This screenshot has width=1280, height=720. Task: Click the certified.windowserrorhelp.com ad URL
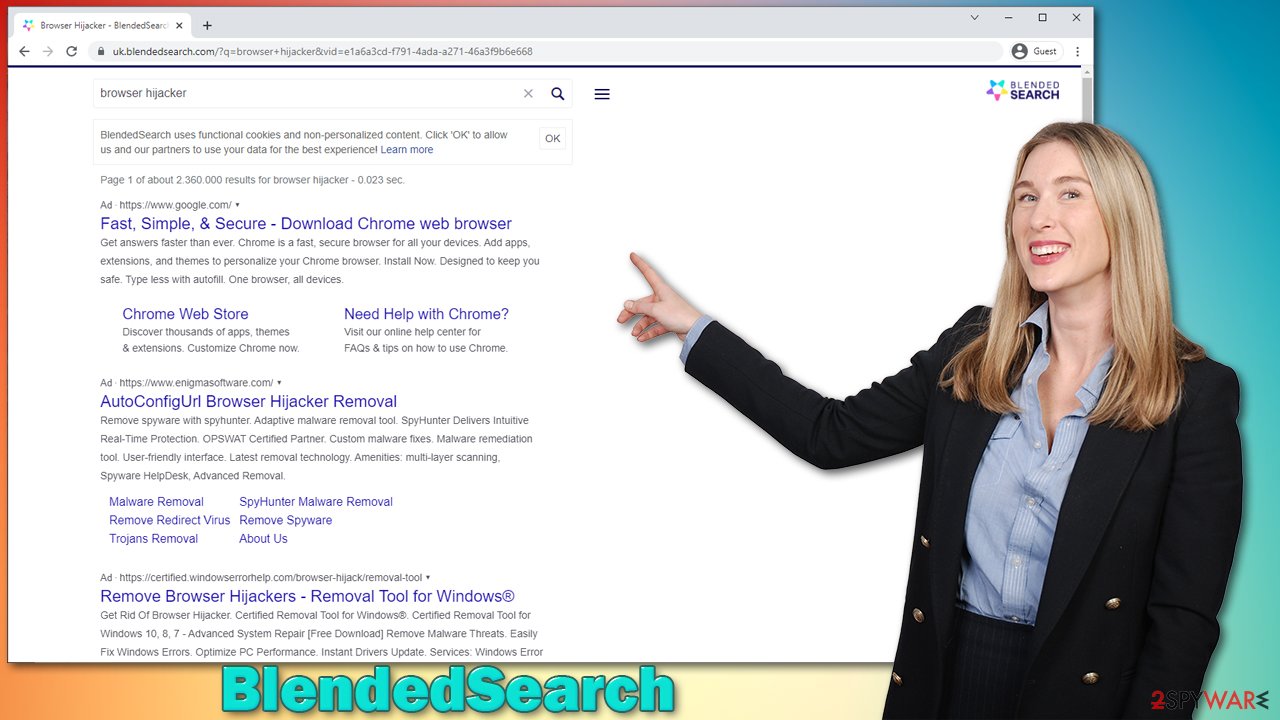tap(271, 578)
